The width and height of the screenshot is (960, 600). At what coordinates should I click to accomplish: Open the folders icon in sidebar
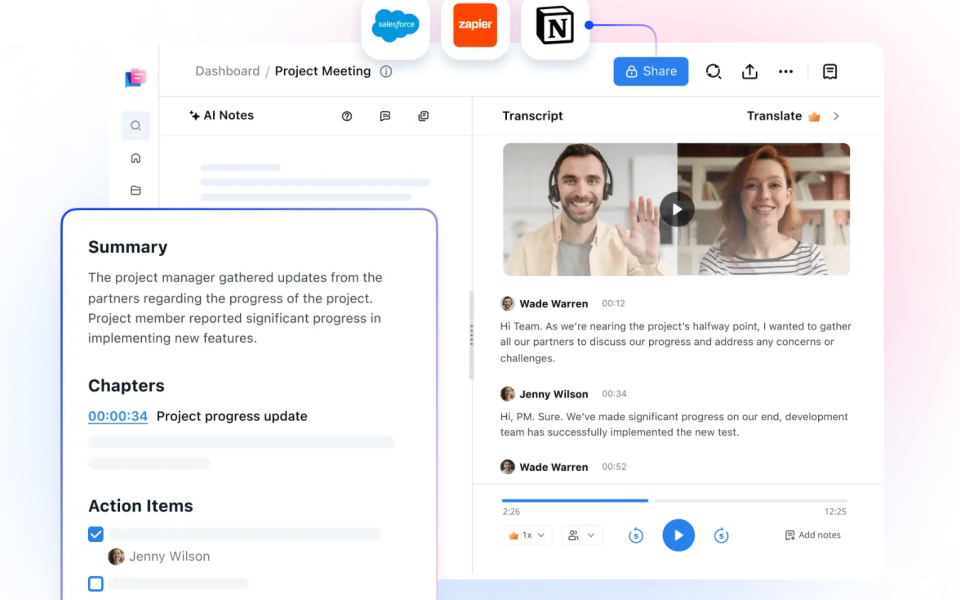[x=135, y=190]
